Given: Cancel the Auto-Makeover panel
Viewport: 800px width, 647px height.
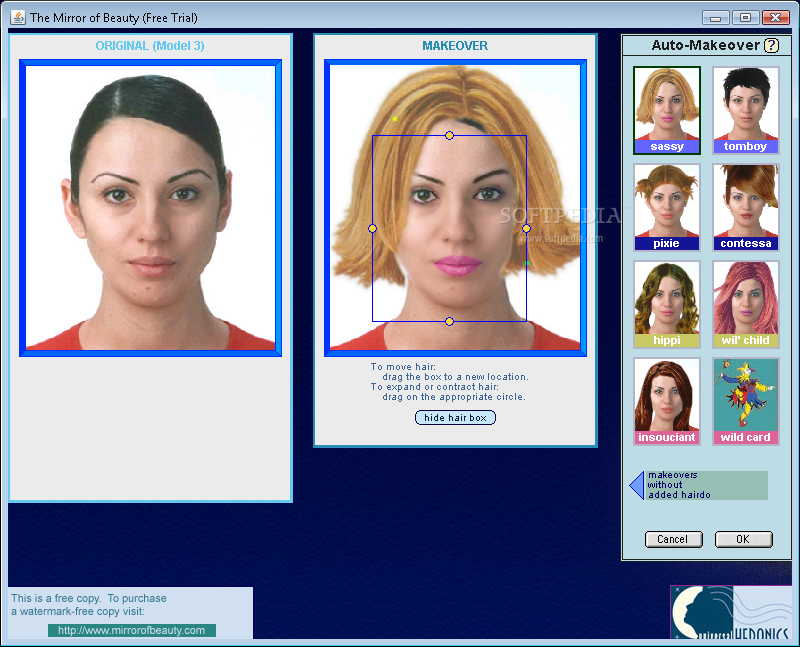Looking at the screenshot, I should coord(673,539).
